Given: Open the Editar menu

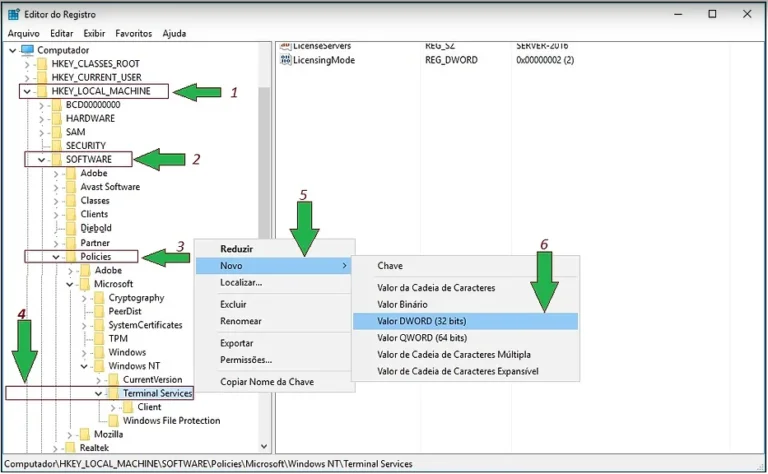Looking at the screenshot, I should point(61,33).
